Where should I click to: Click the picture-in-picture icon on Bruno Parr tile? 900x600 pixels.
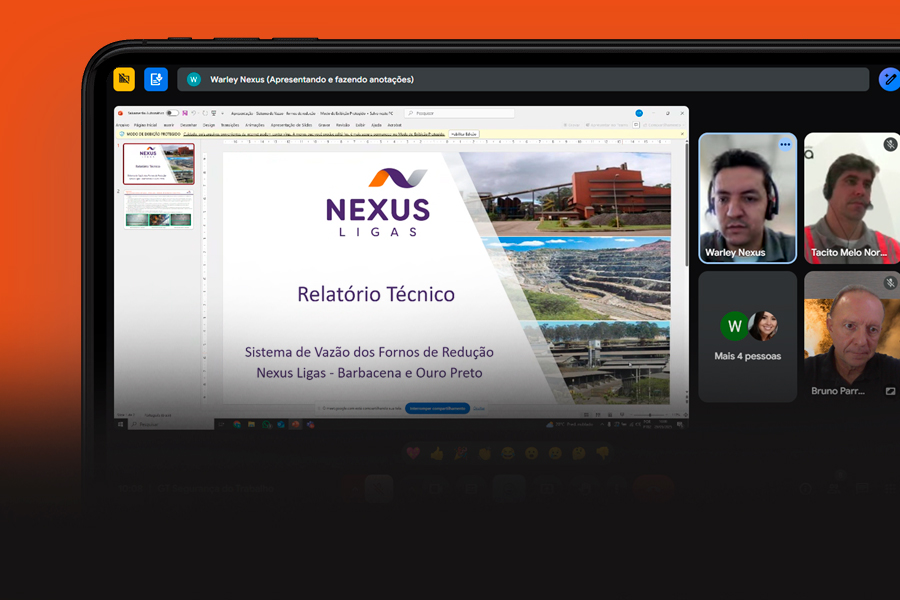coord(890,391)
